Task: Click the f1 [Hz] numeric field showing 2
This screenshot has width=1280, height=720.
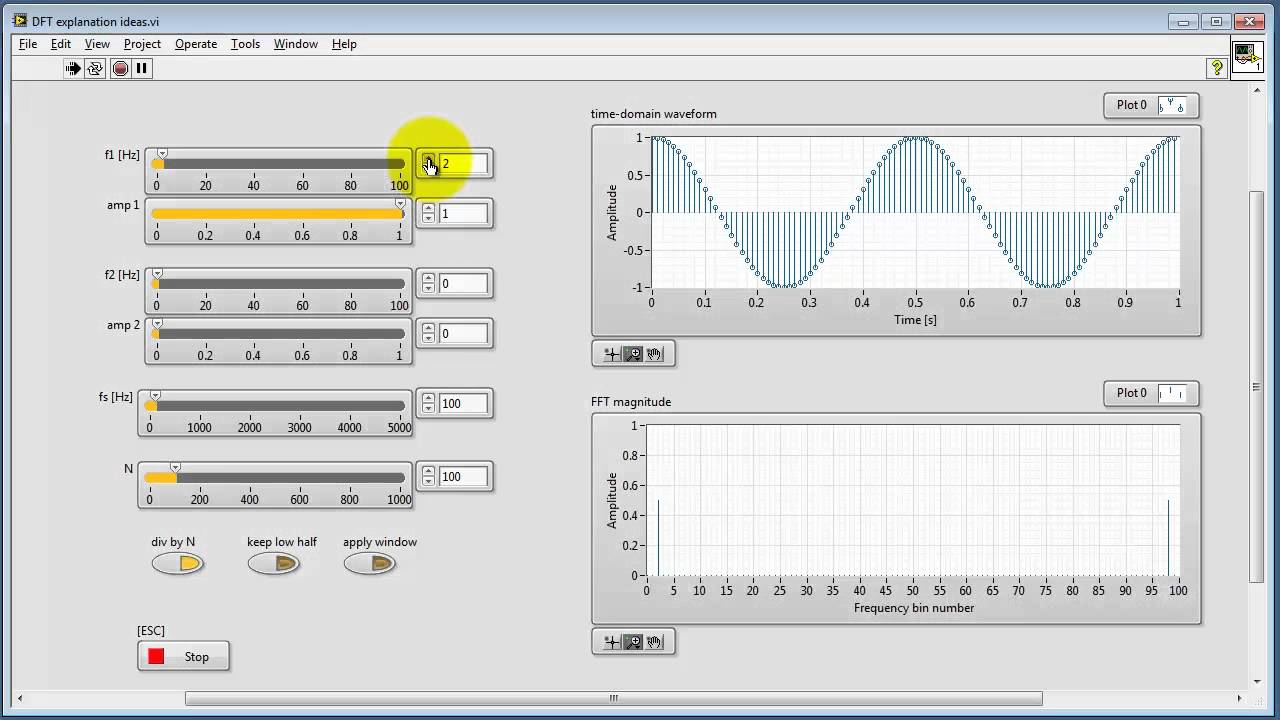Action: click(463, 164)
